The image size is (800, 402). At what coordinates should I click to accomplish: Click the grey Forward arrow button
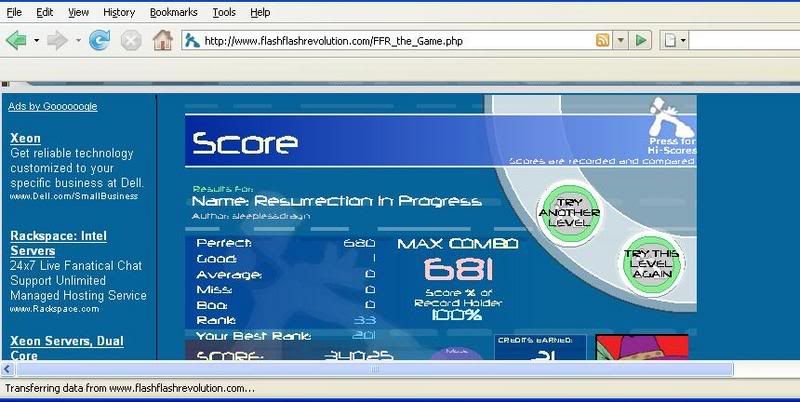[x=57, y=40]
